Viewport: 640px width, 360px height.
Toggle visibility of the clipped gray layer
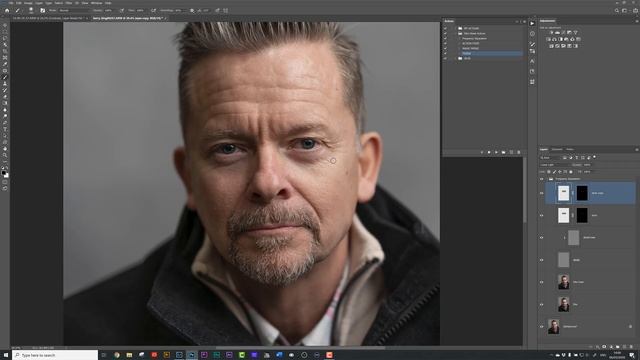pos(542,238)
